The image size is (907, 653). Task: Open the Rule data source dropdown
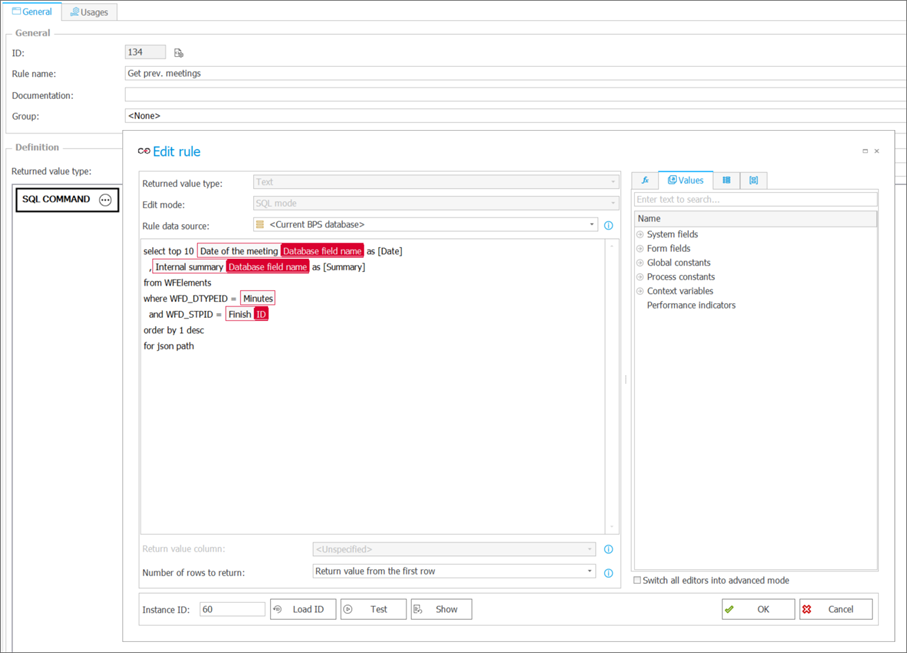[592, 225]
